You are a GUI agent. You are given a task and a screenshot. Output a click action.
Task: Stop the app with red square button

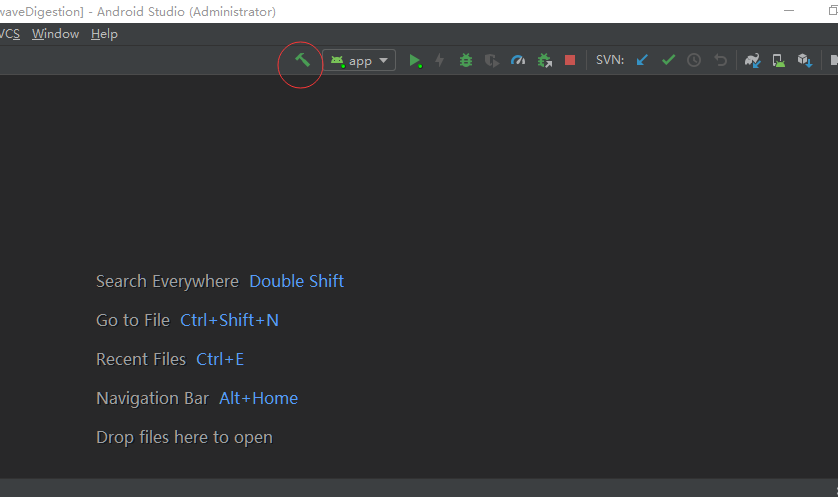pos(570,60)
